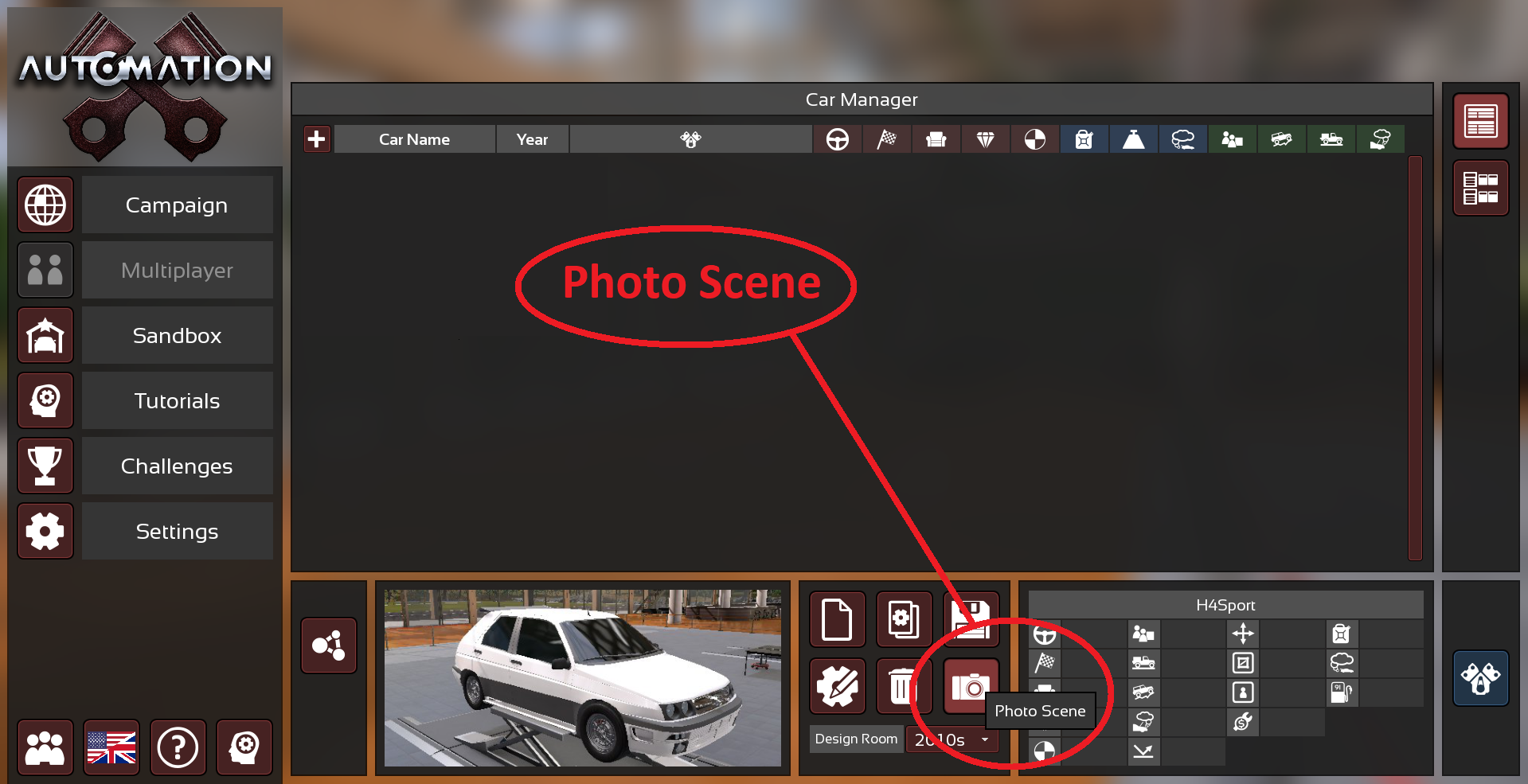Sort the list by Car Name column
1528x784 pixels.
tap(415, 139)
